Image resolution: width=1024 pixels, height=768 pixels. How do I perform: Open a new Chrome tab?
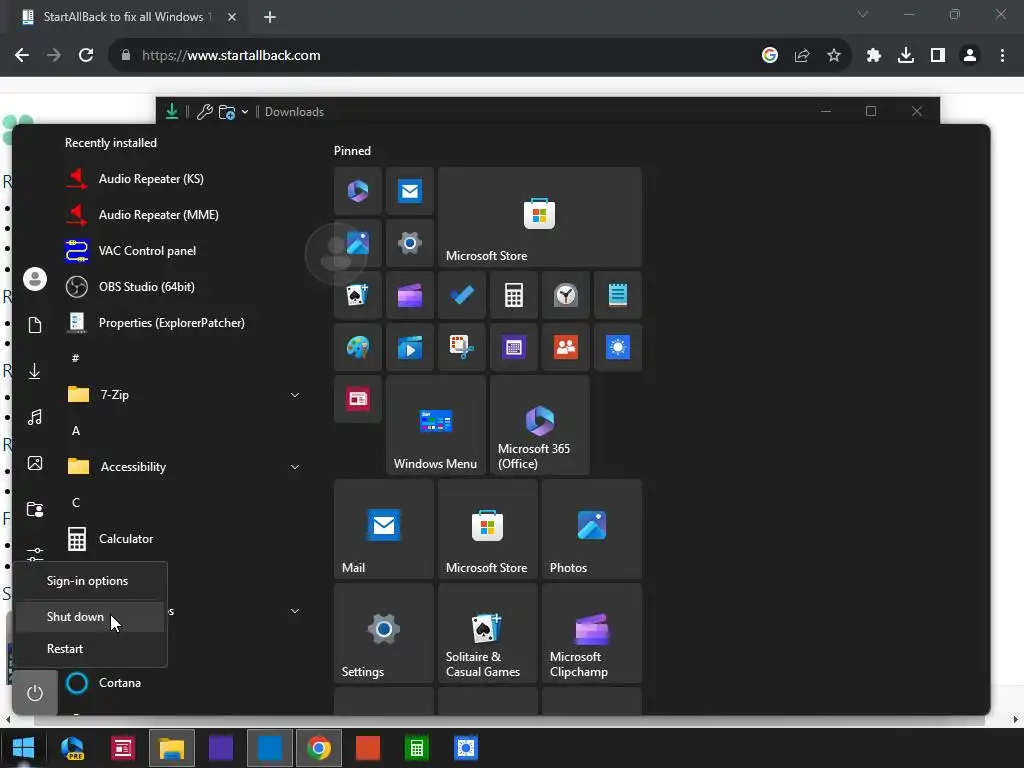click(x=270, y=17)
